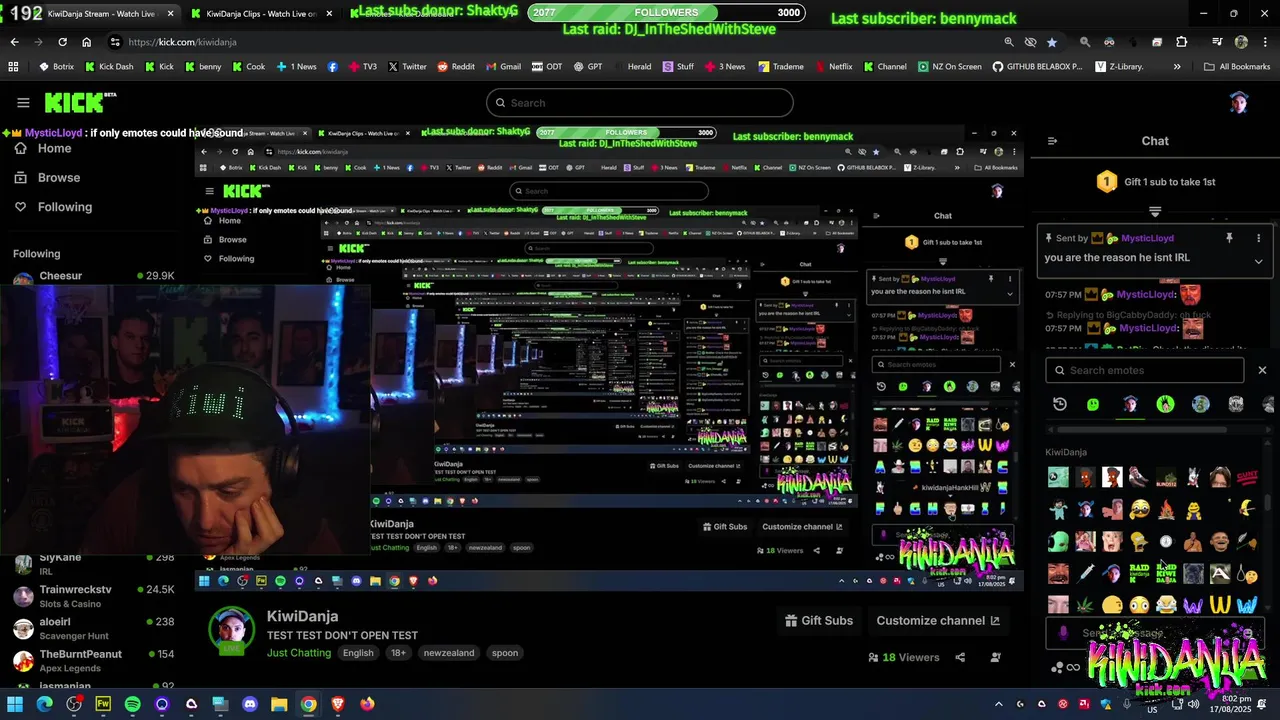Go to Browse in Kick sidebar

click(47, 177)
